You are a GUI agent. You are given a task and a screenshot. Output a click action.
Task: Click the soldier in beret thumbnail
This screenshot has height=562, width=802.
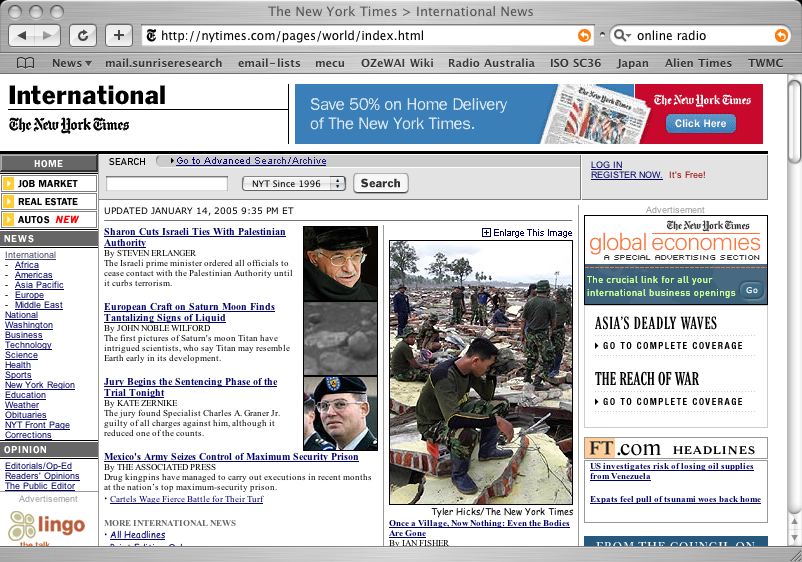(341, 414)
